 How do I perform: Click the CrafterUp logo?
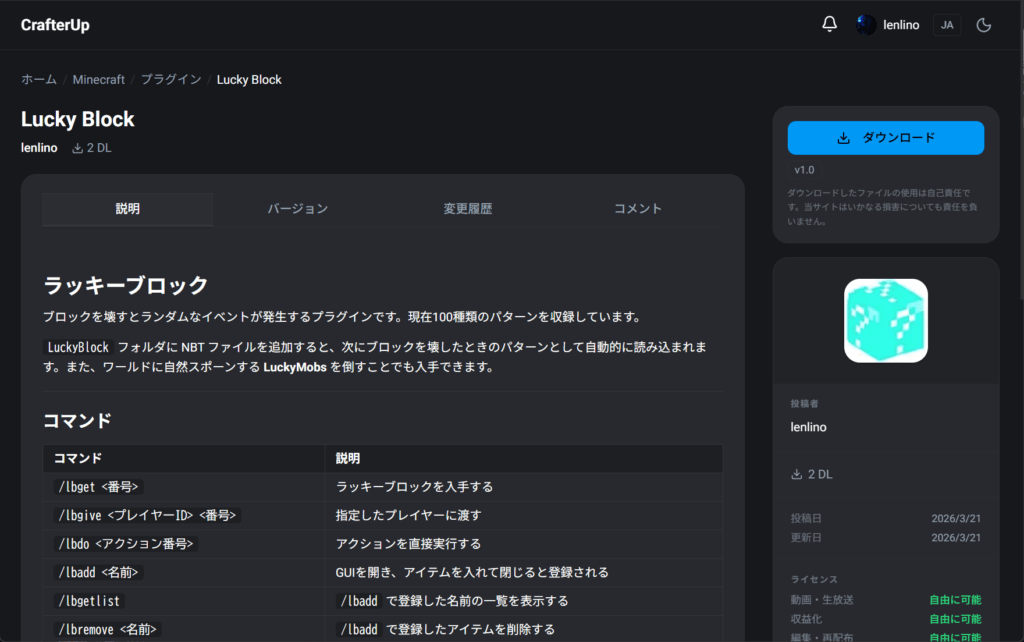click(x=55, y=25)
